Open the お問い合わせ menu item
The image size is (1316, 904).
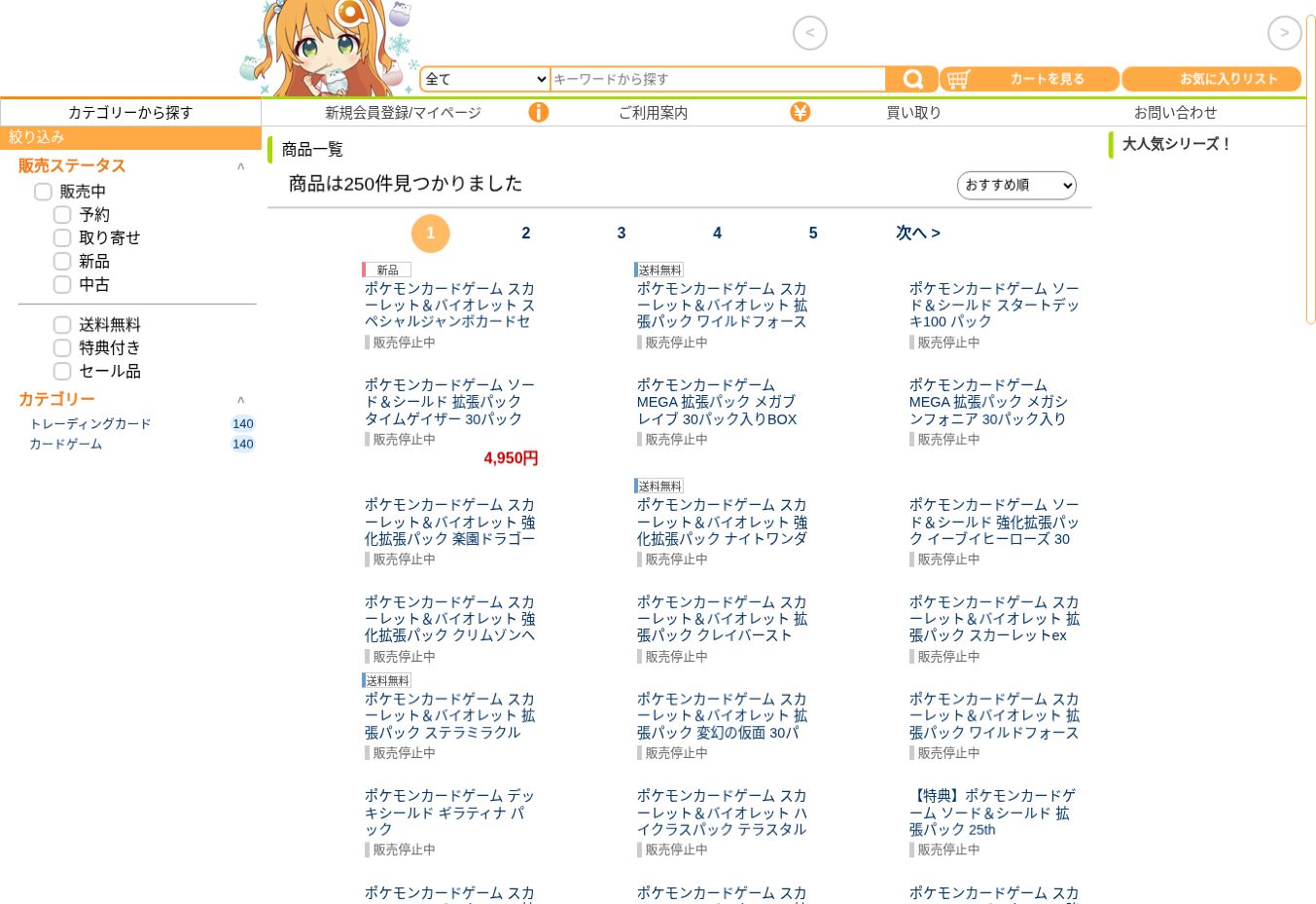pyautogui.click(x=1175, y=113)
